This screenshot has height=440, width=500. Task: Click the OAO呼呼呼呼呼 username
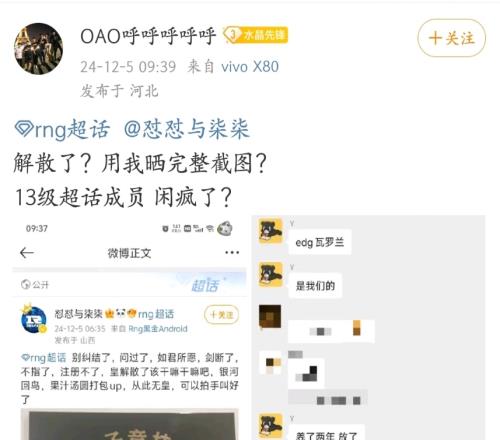pyautogui.click(x=148, y=36)
